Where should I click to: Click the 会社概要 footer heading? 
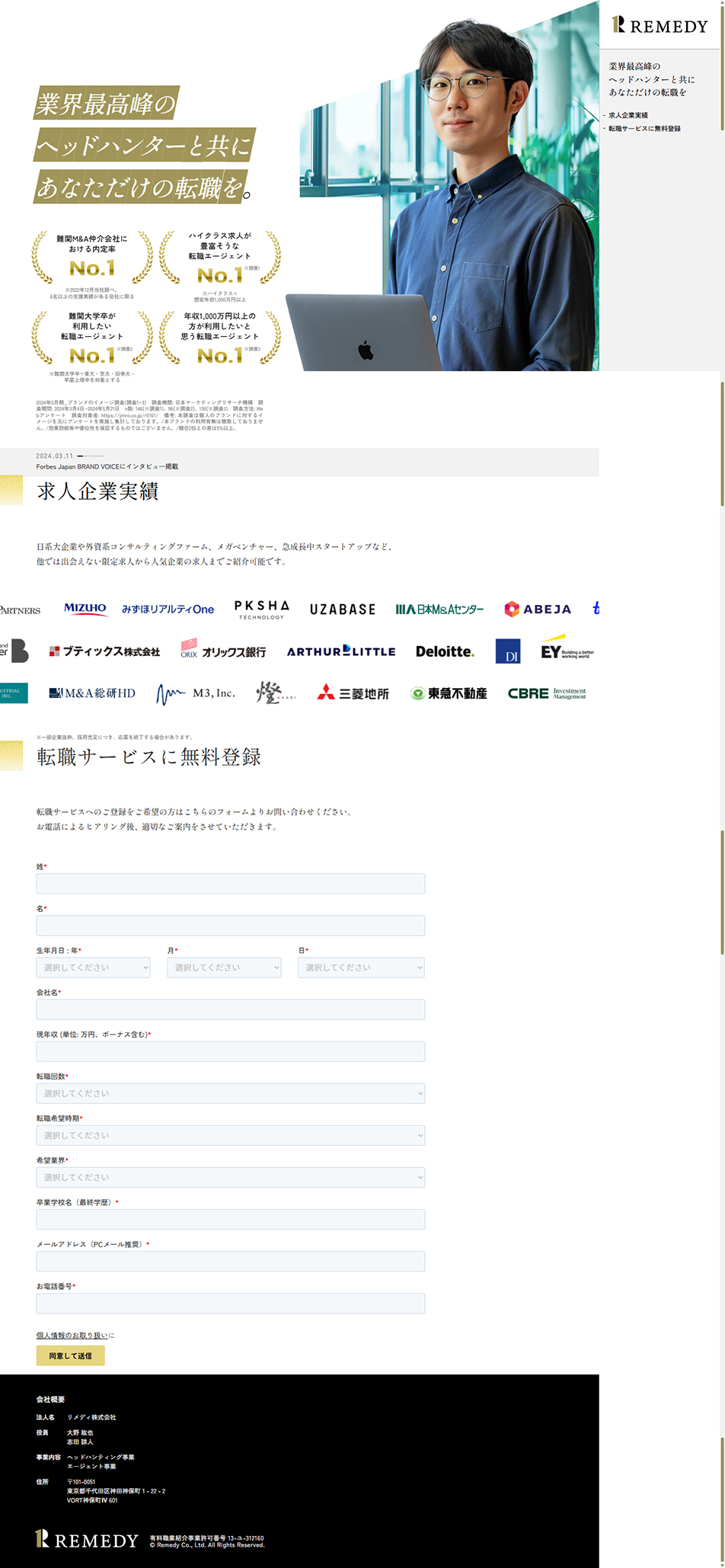50,1400
